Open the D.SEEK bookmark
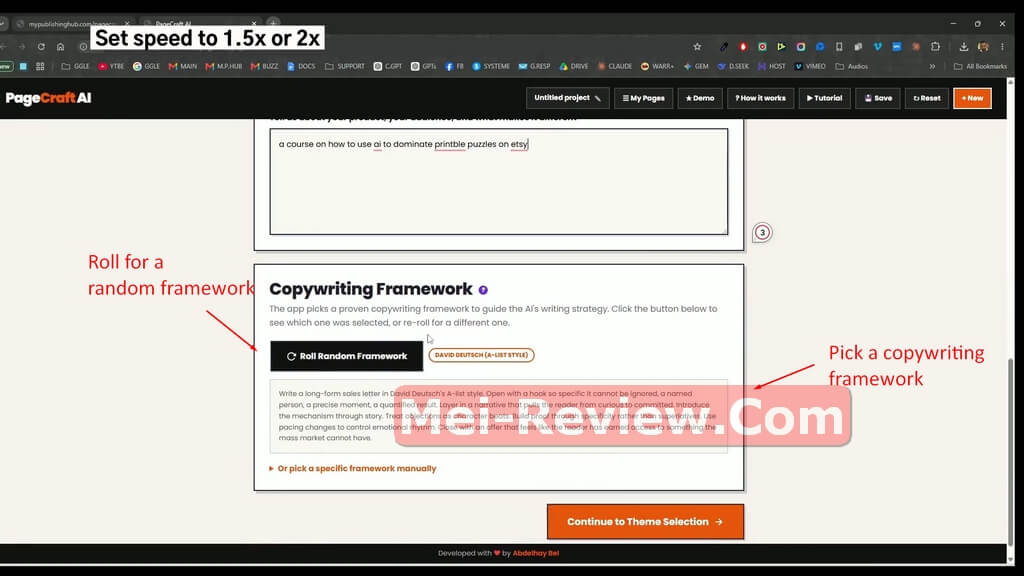 [733, 66]
